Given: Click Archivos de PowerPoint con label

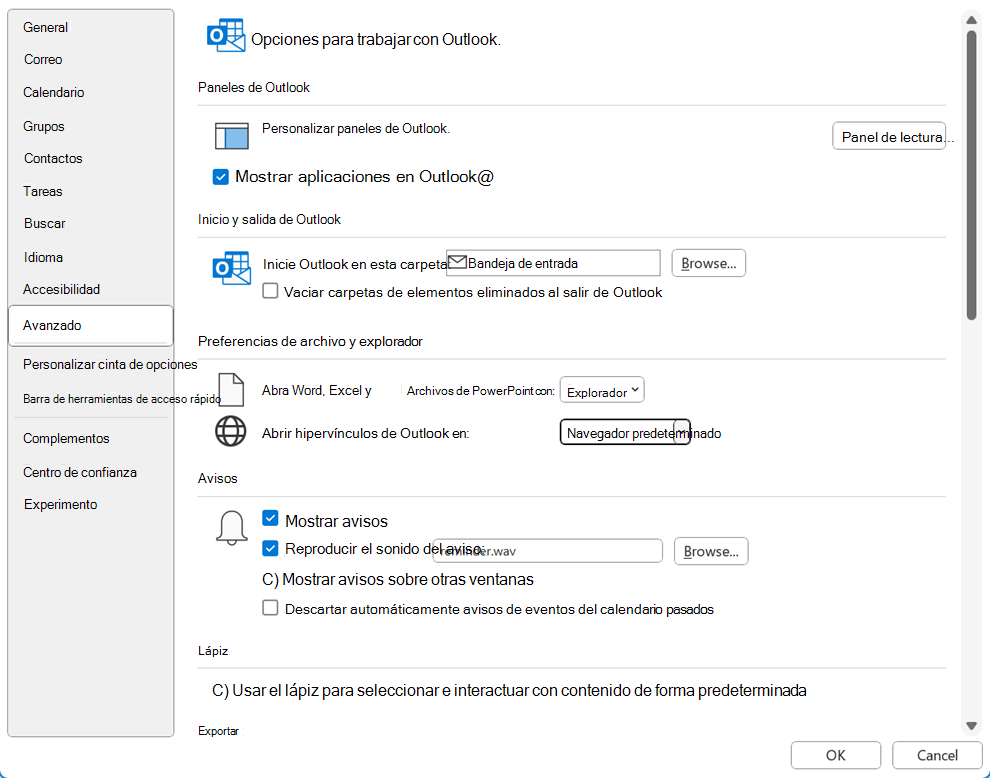Looking at the screenshot, I should (480, 392).
